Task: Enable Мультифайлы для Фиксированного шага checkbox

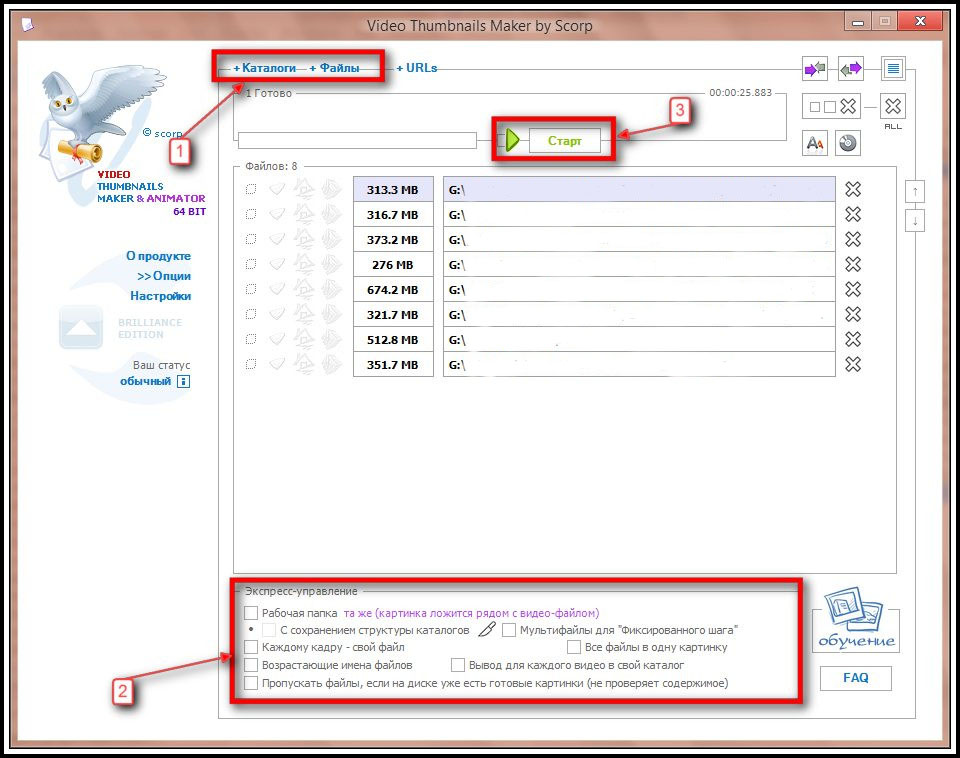Action: pyautogui.click(x=509, y=630)
